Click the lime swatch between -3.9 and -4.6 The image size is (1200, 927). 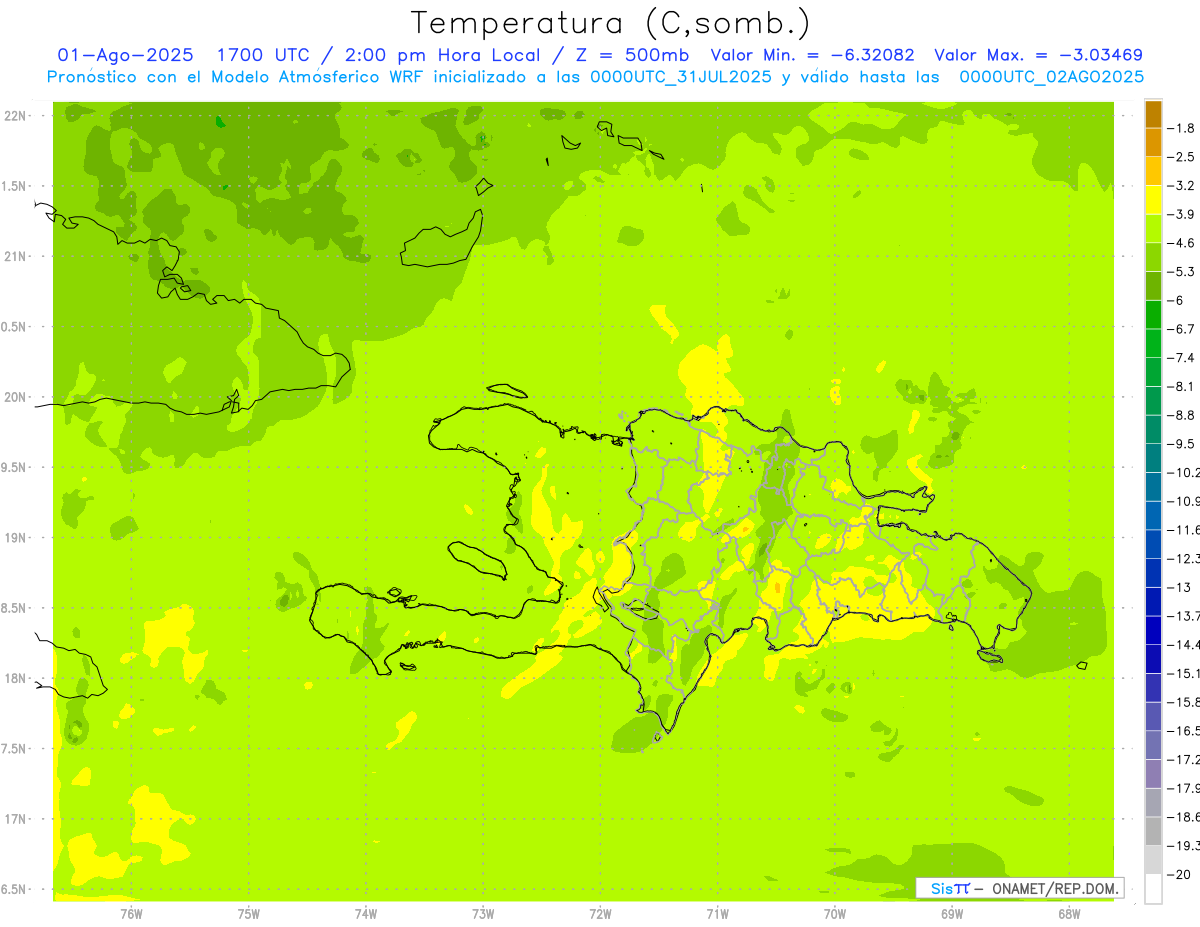tap(1153, 229)
